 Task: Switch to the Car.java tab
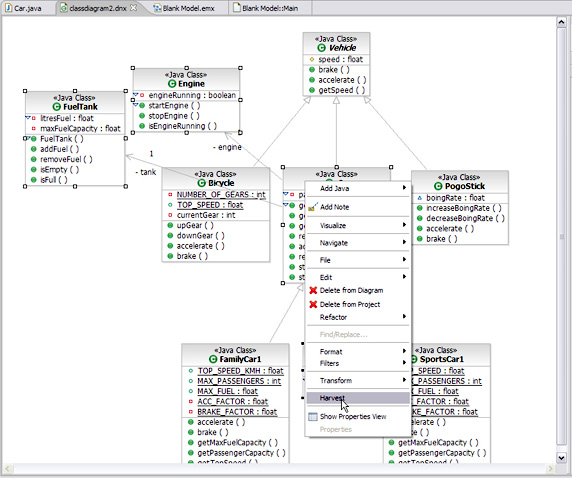[24, 8]
